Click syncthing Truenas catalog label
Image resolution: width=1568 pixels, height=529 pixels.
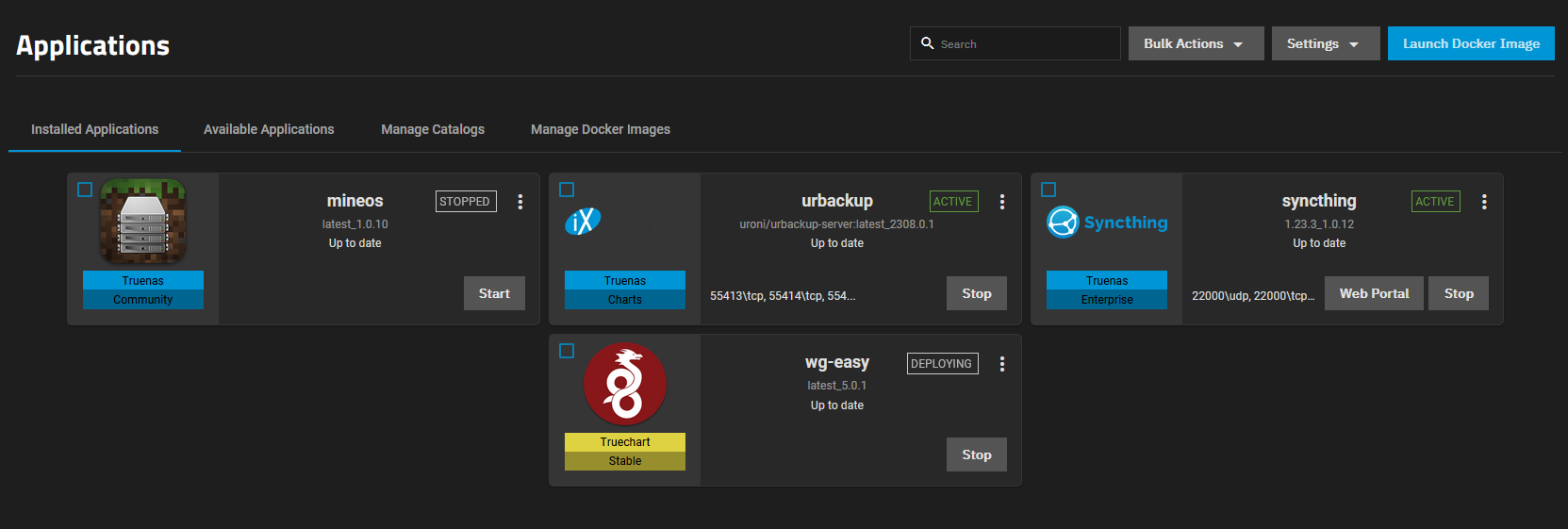1107,280
